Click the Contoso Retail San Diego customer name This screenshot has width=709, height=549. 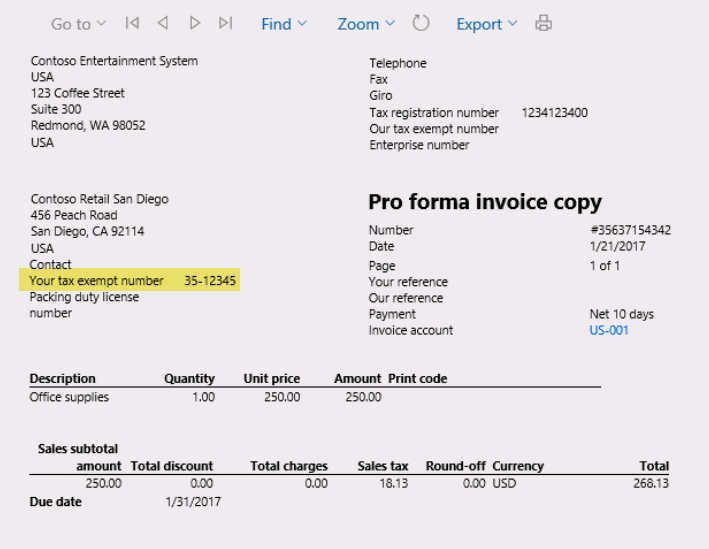tap(99, 199)
